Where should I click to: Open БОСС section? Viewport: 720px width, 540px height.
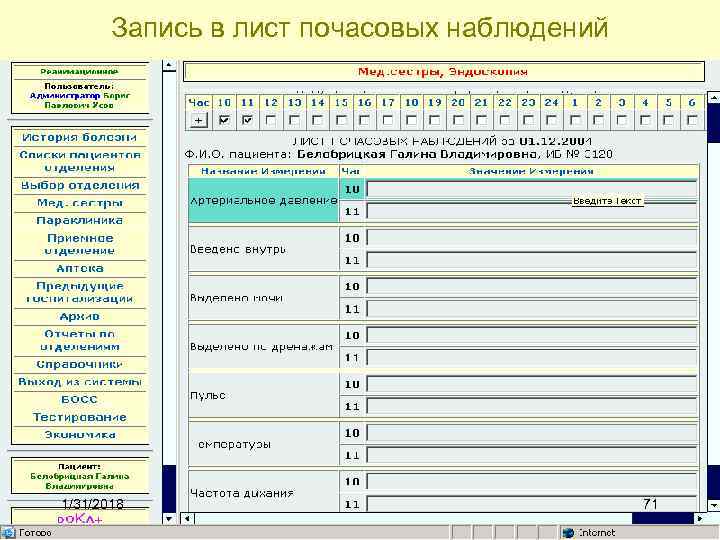tap(80, 399)
